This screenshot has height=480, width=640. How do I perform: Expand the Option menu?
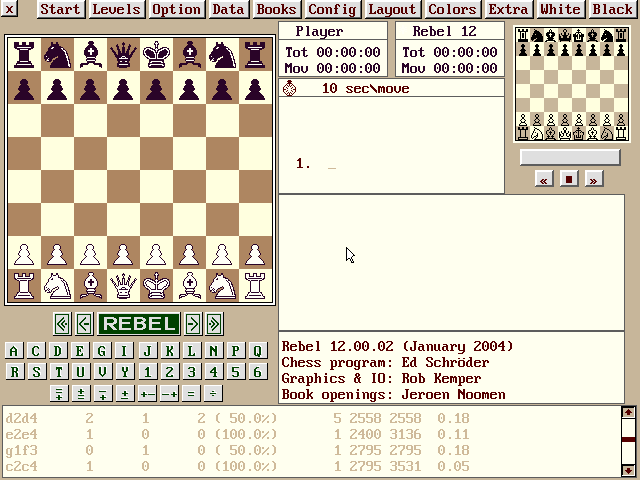(x=176, y=10)
